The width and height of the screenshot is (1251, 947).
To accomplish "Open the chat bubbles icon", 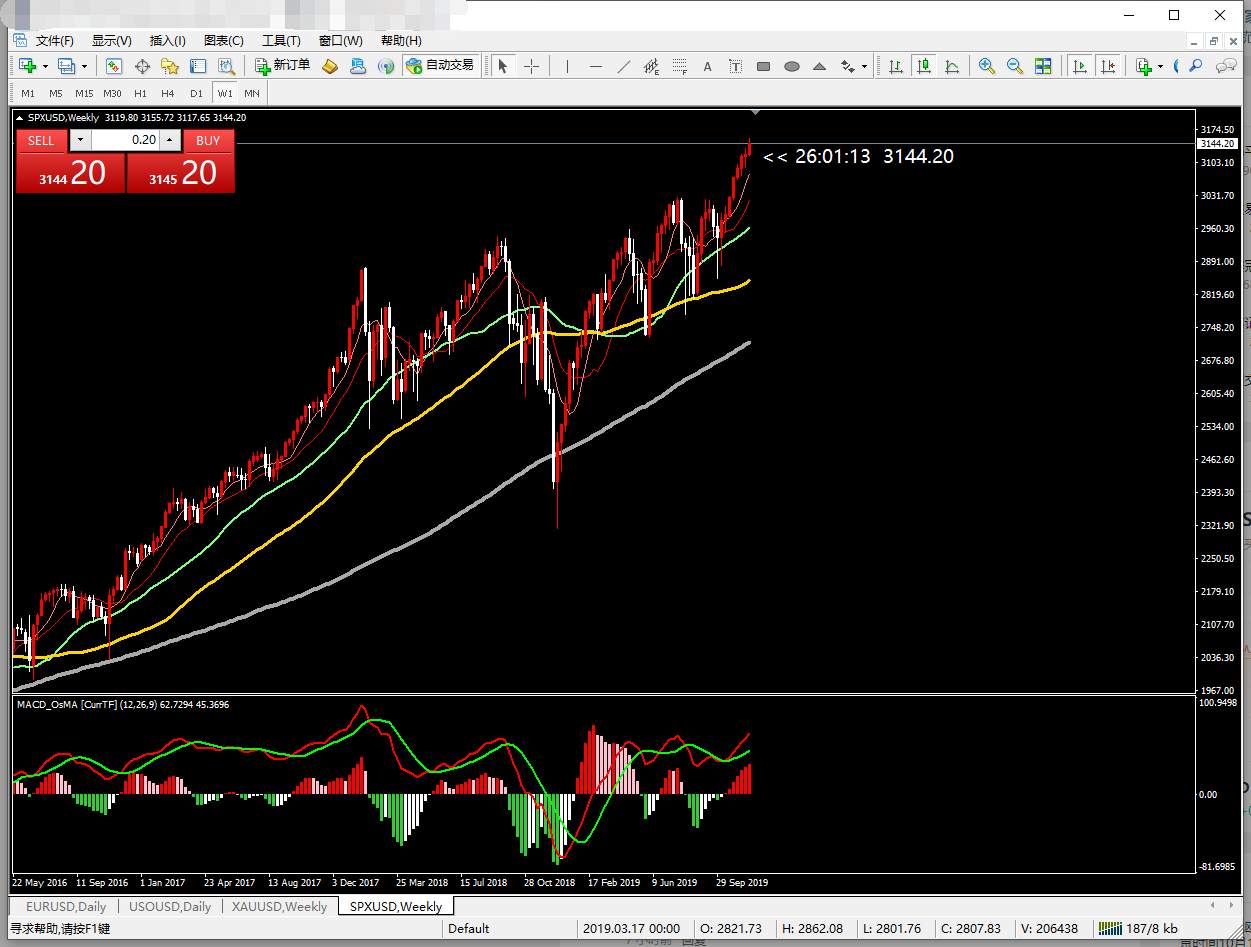I will pos(1226,66).
